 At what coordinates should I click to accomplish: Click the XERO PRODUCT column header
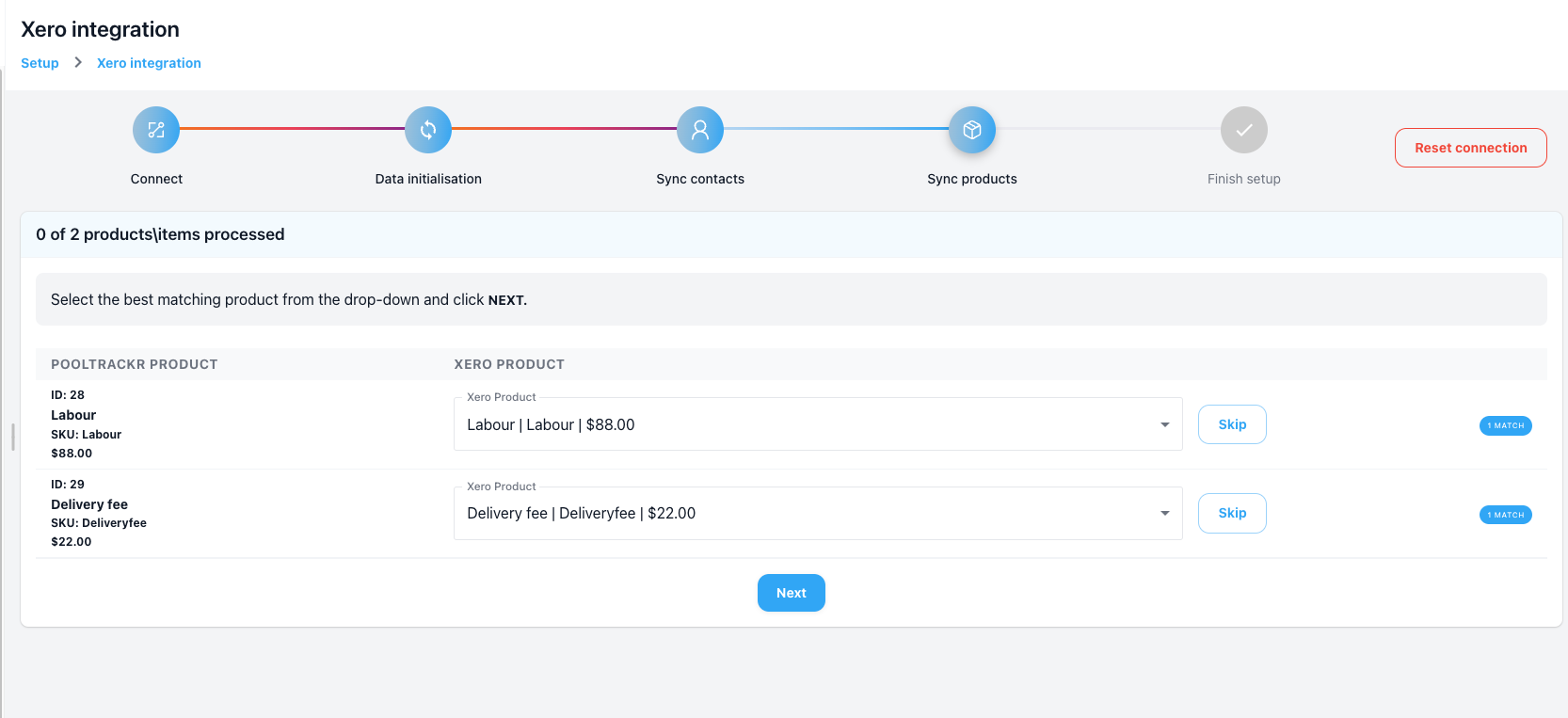[x=509, y=364]
